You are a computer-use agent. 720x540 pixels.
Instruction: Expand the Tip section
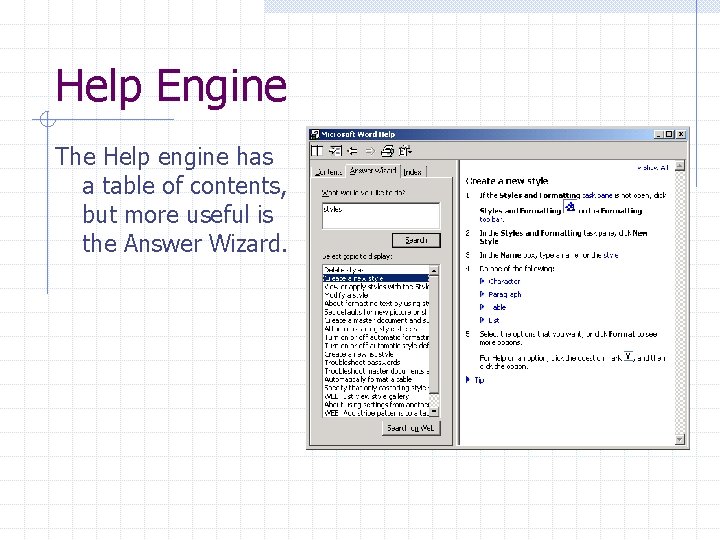coord(475,380)
